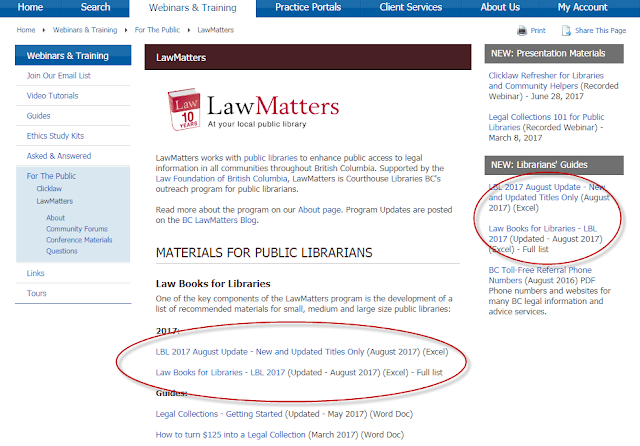Click the Webinars & Training sidebar header
This screenshot has height=446, width=640.
[73, 55]
